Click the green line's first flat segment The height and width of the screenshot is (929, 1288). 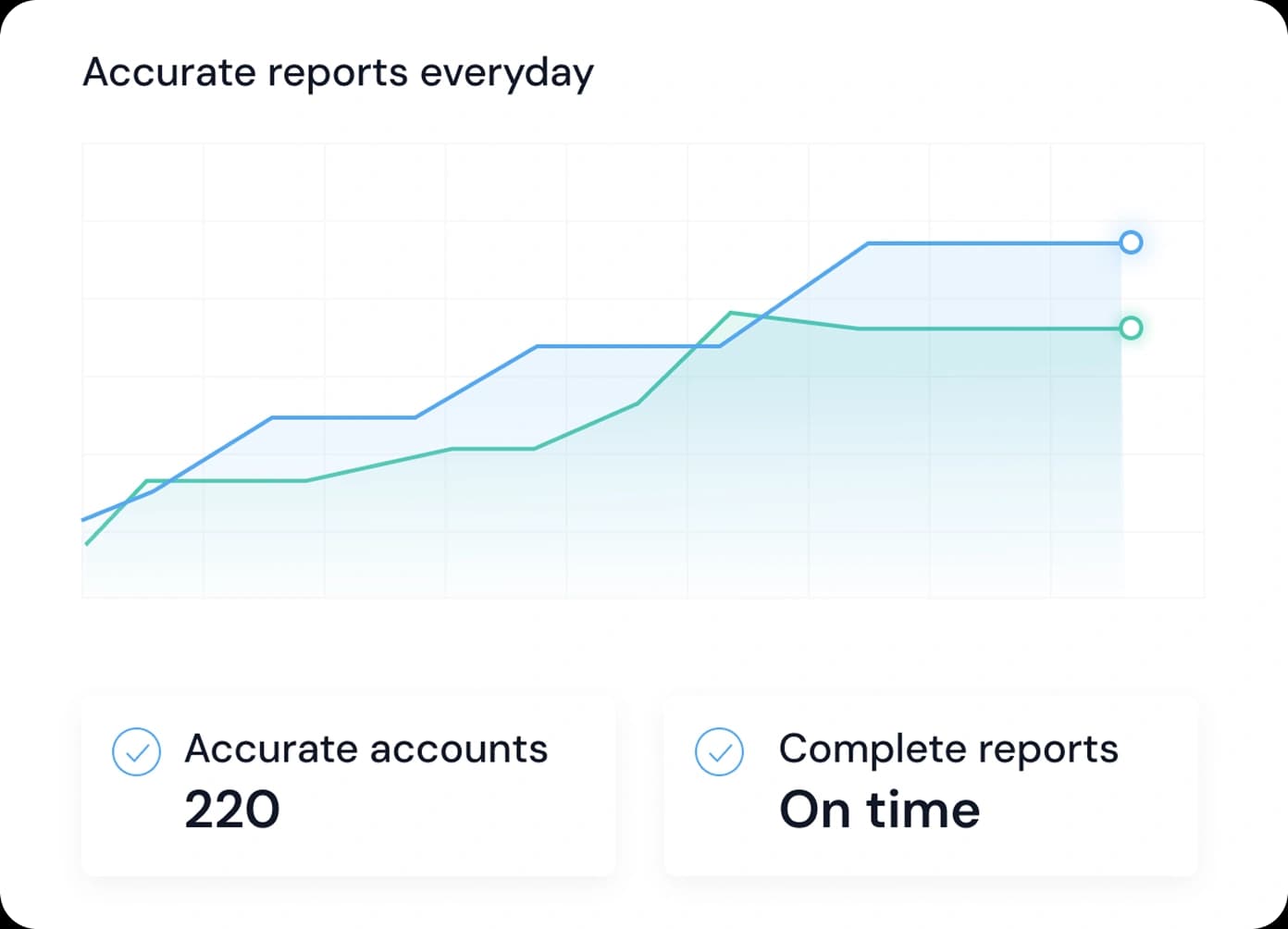pos(227,481)
